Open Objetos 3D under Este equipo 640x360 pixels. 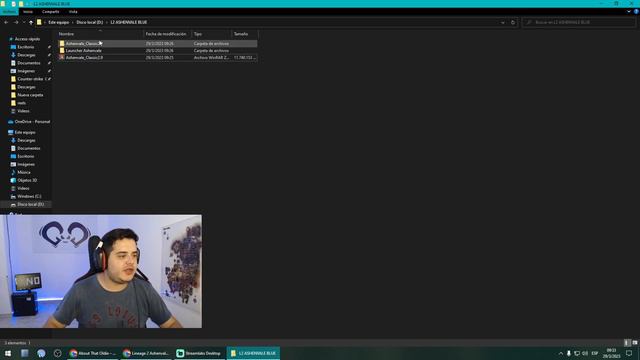coord(27,180)
